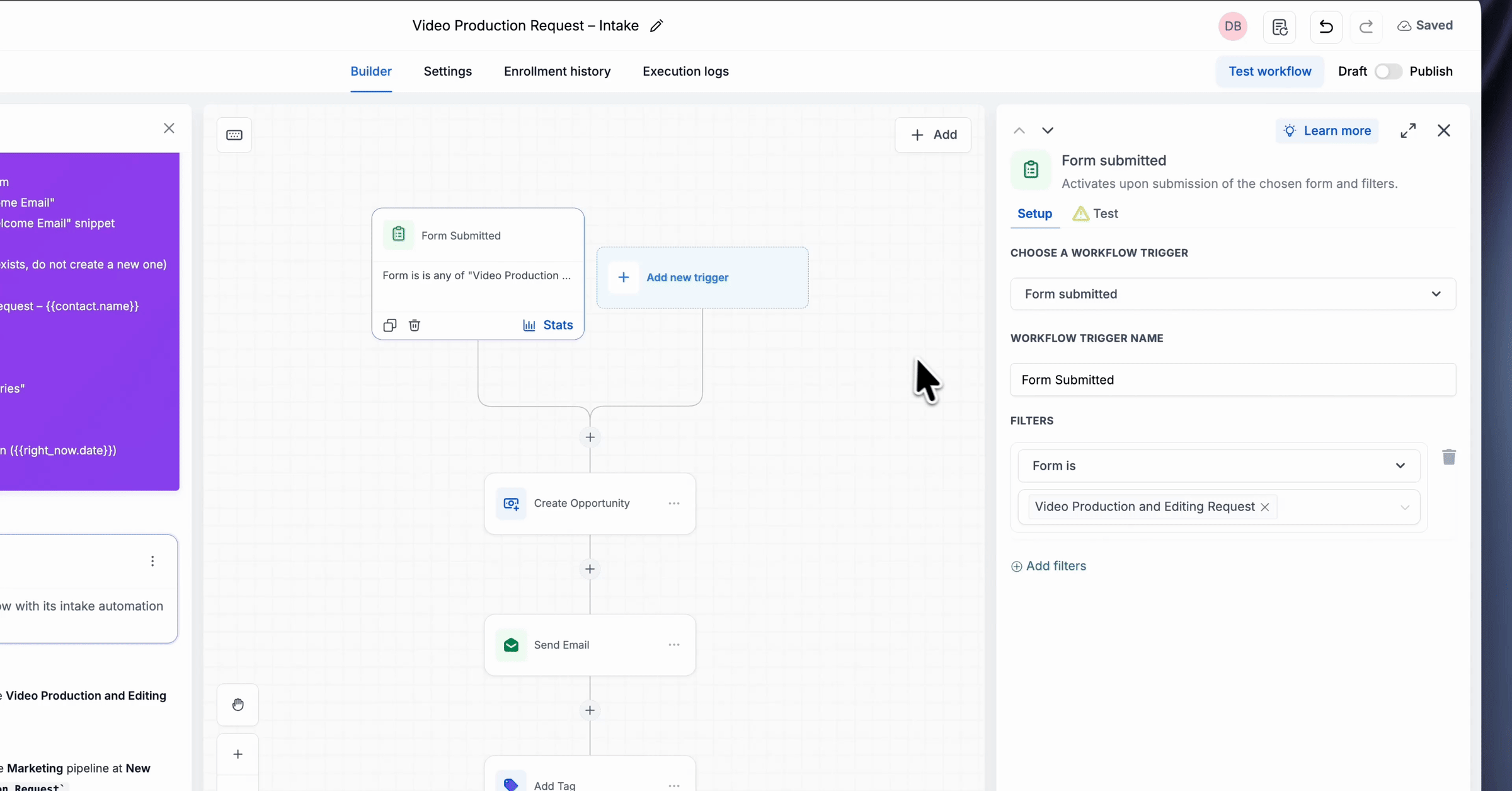The image size is (1512, 791).
Task: Delete the Form Submitted trigger card
Action: pyautogui.click(x=415, y=325)
